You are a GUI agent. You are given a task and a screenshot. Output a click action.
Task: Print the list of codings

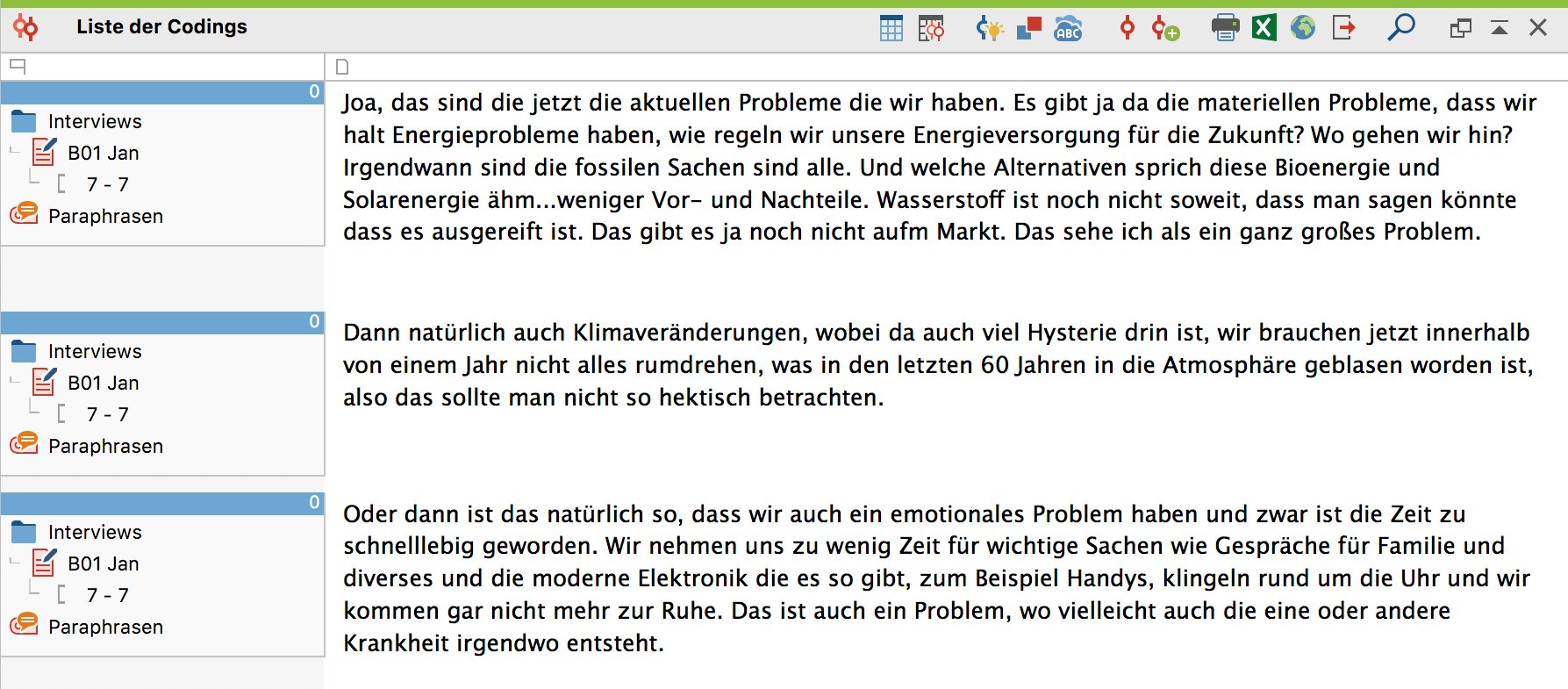[1225, 28]
